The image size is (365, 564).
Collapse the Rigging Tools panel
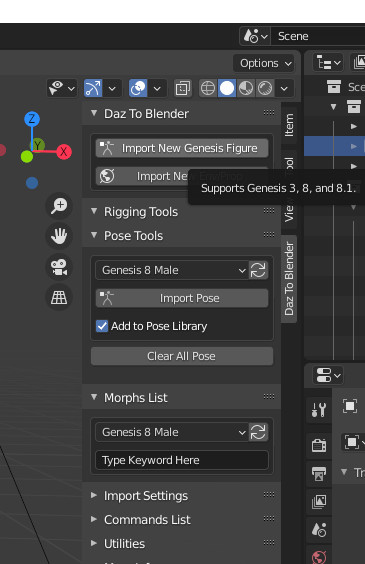click(94, 212)
